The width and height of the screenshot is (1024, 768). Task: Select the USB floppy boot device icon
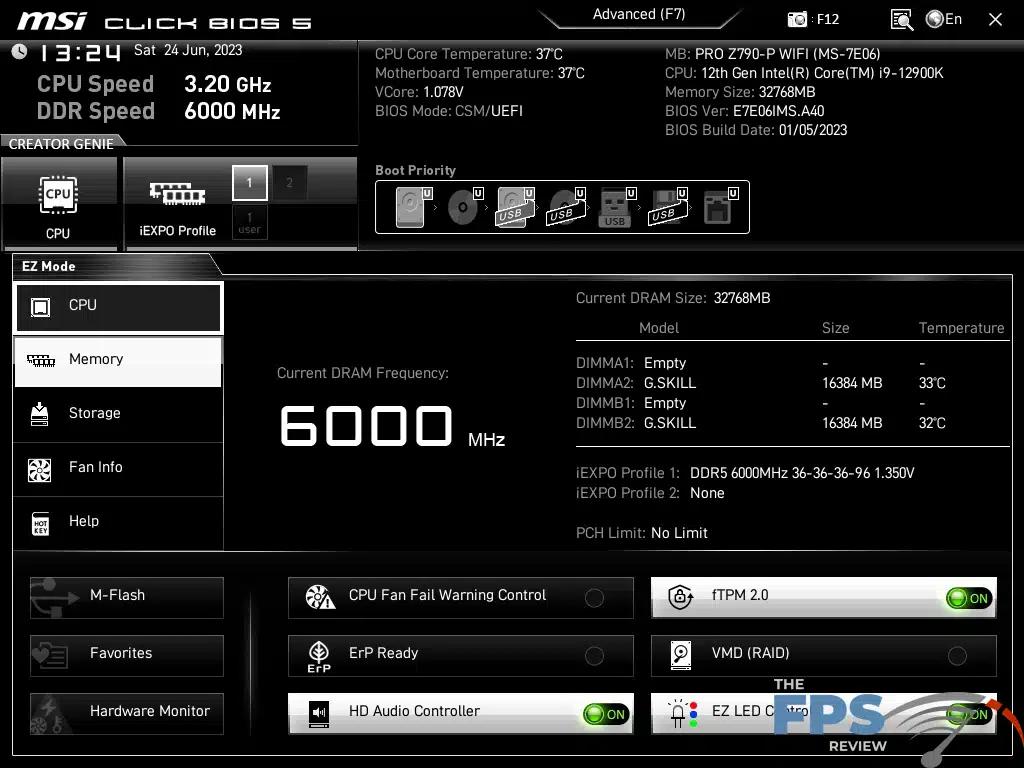coord(667,207)
